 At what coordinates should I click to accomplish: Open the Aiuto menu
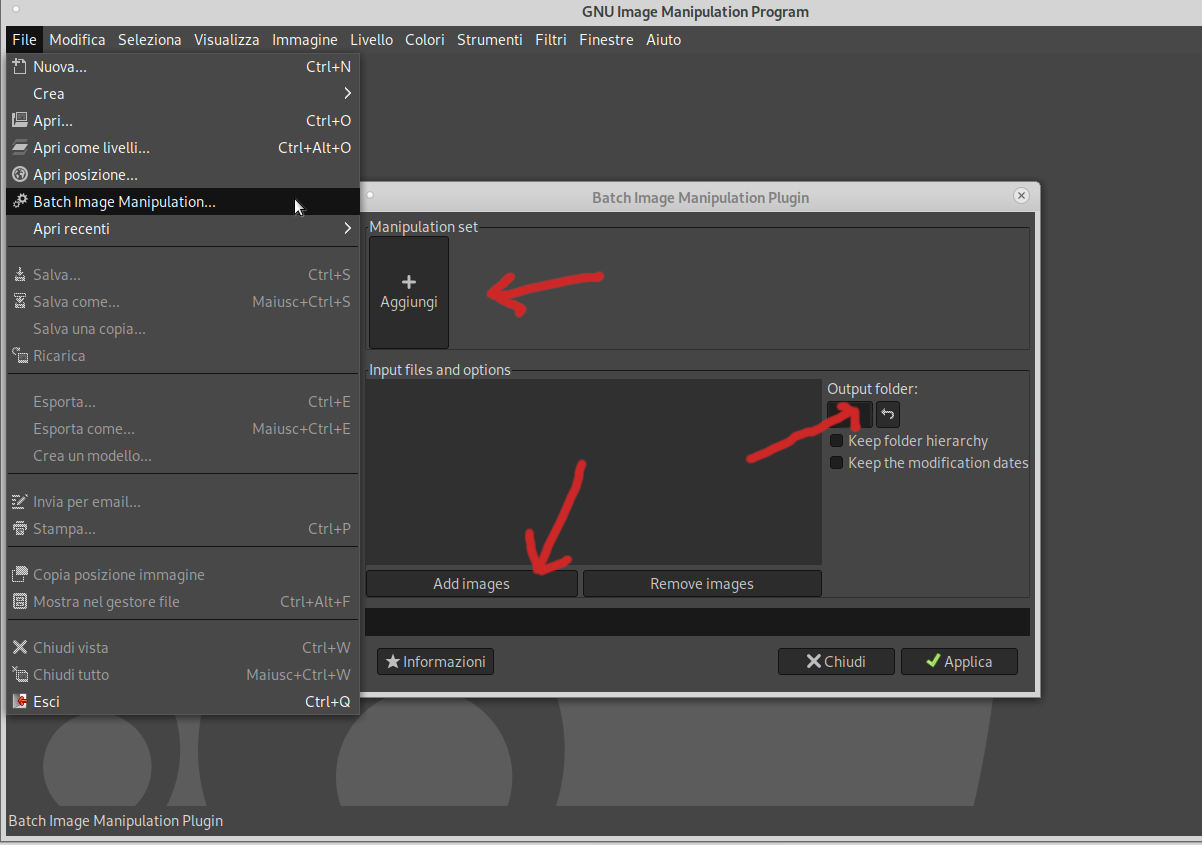click(664, 40)
